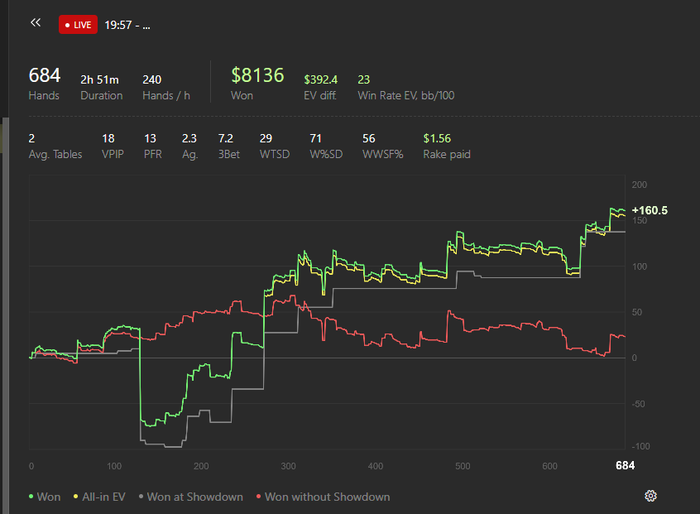This screenshot has height=514, width=700.
Task: Toggle Won at Showdown legend series
Action: click(191, 497)
